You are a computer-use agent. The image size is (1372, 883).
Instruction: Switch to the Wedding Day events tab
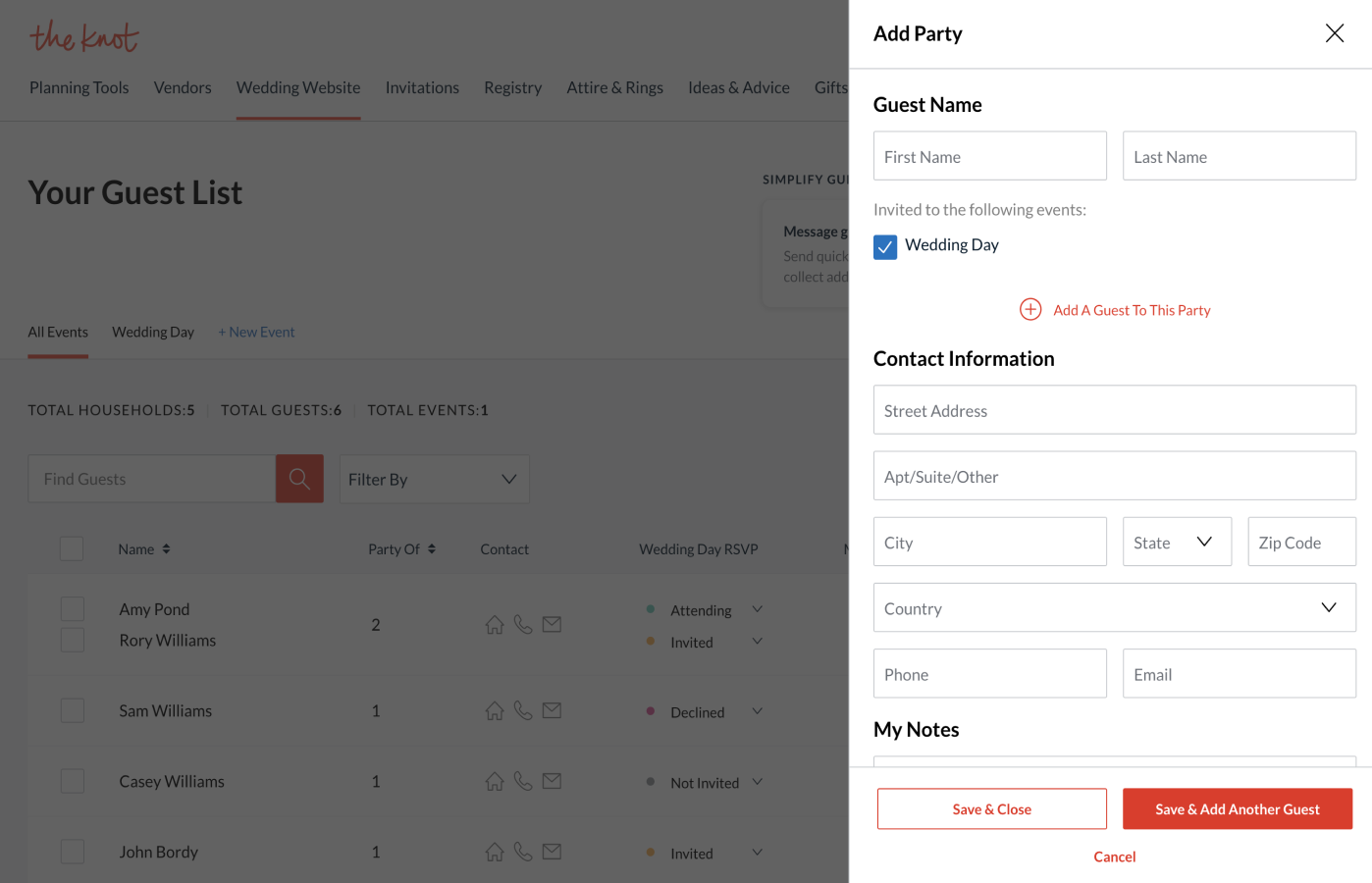click(x=153, y=332)
